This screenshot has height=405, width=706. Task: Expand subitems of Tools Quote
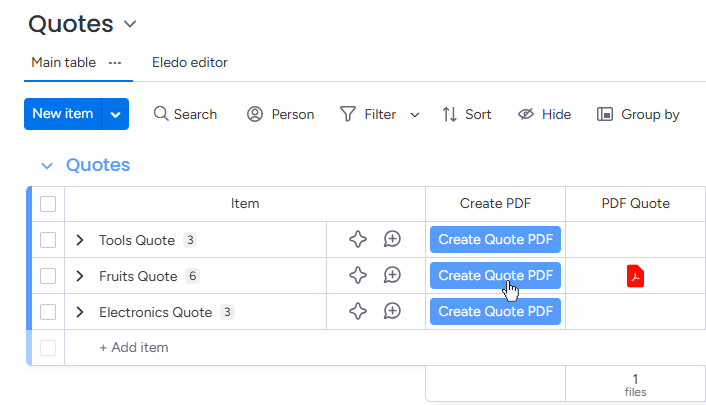pos(80,240)
